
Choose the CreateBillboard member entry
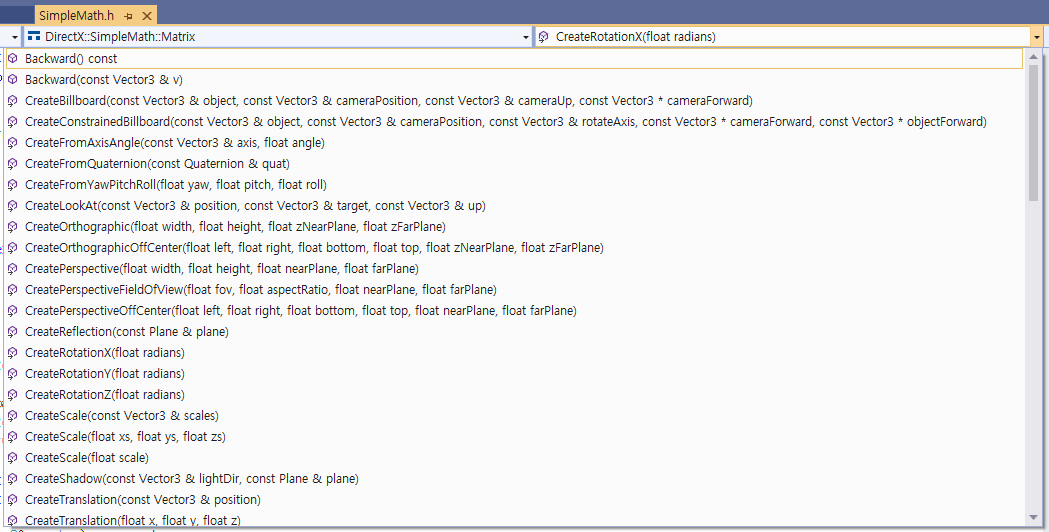pyautogui.click(x=514, y=100)
